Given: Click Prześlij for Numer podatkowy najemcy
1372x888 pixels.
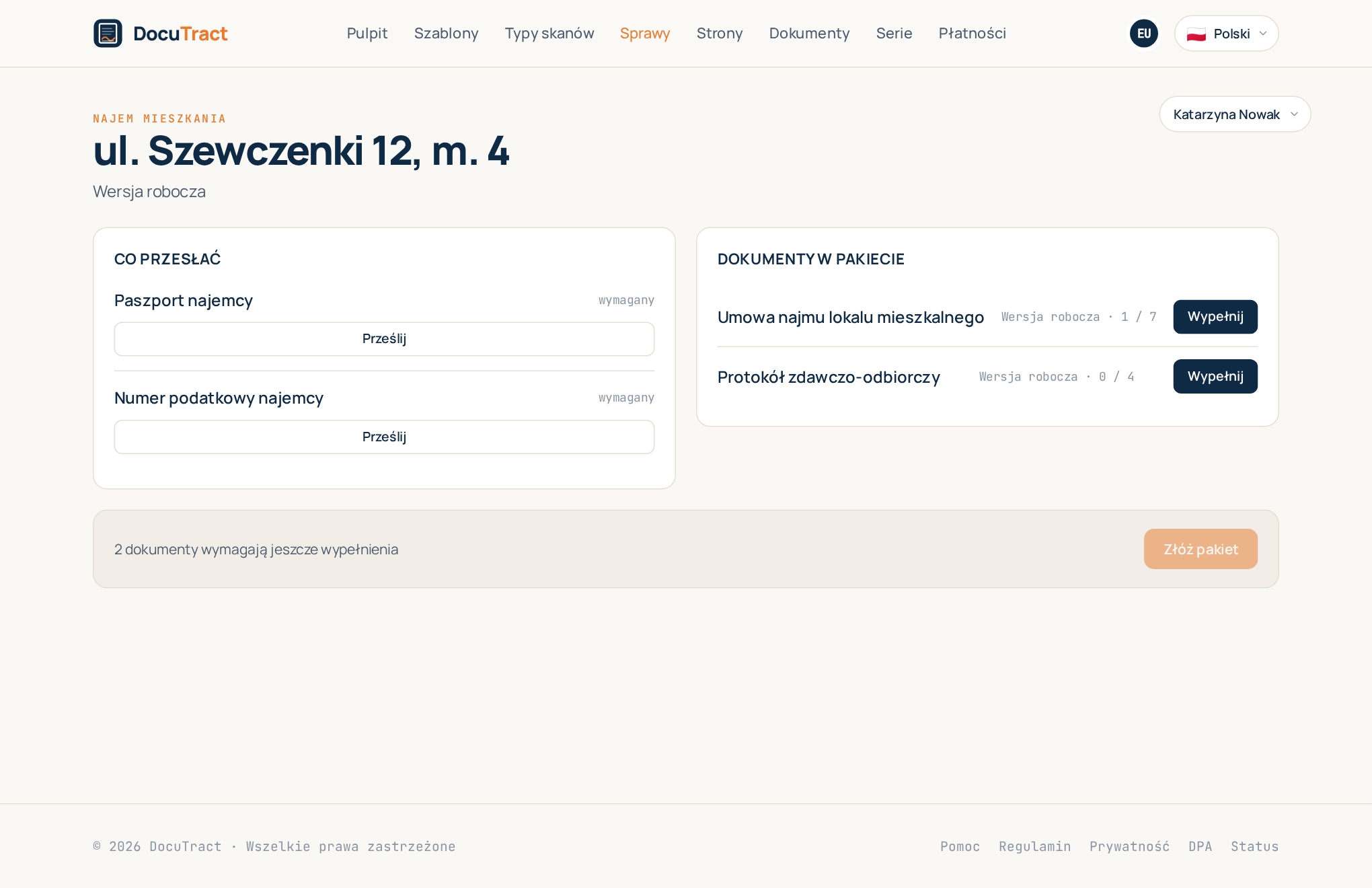Looking at the screenshot, I should [x=384, y=437].
